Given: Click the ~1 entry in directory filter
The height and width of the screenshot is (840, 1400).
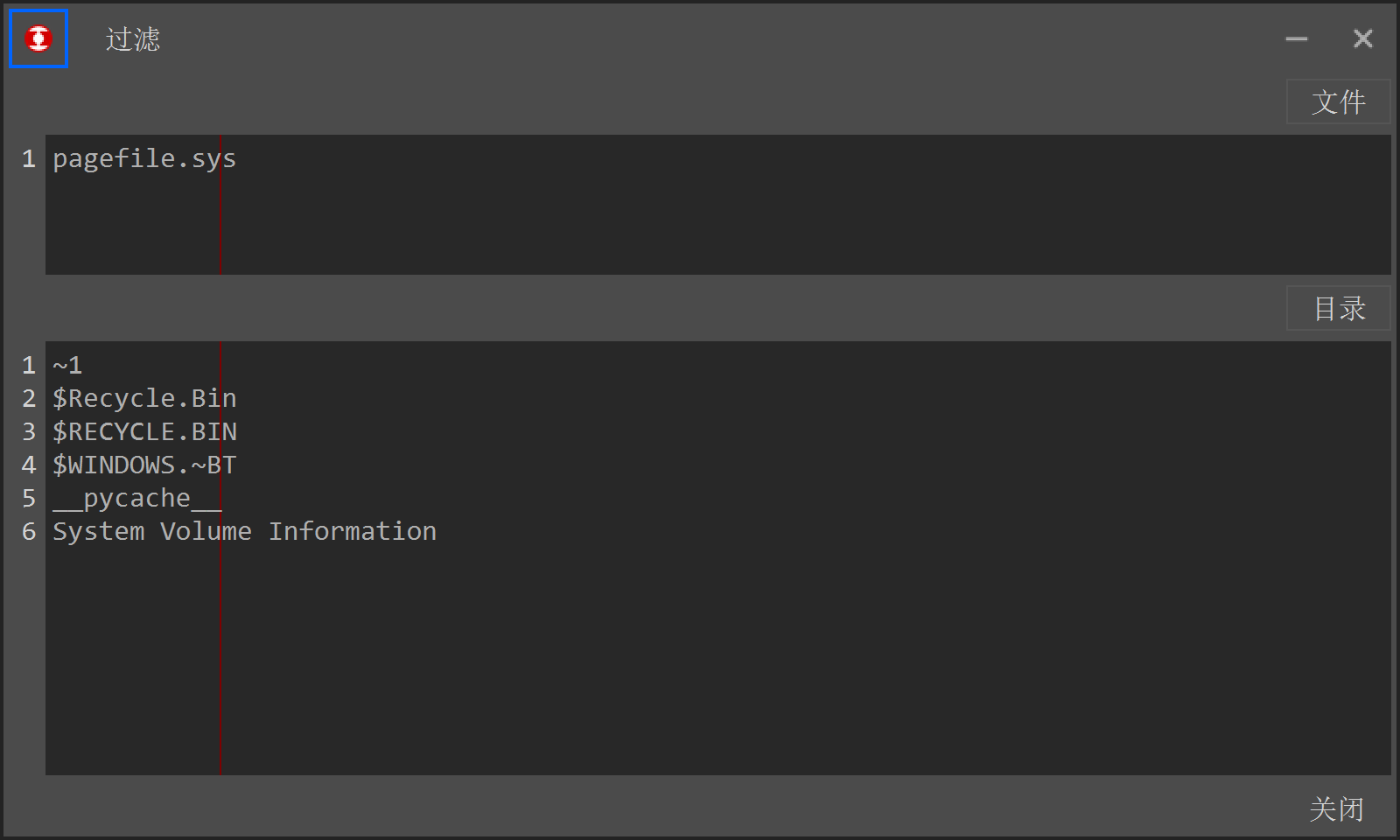Looking at the screenshot, I should click(x=67, y=366).
